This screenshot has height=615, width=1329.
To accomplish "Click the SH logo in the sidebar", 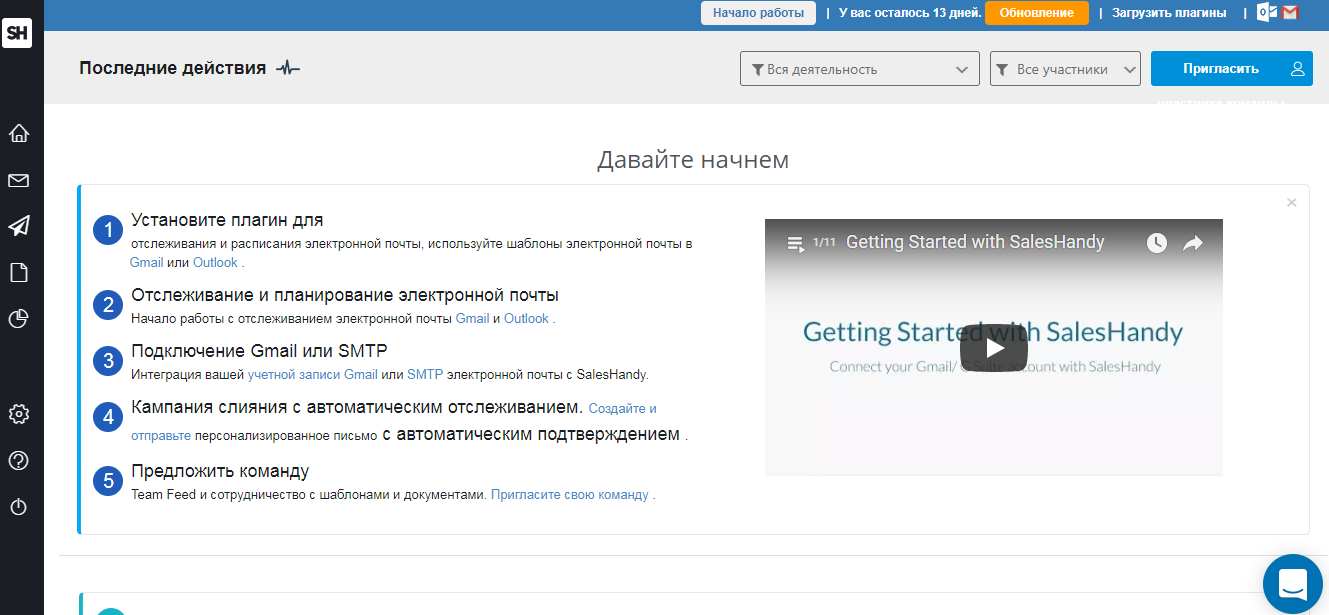I will point(17,33).
